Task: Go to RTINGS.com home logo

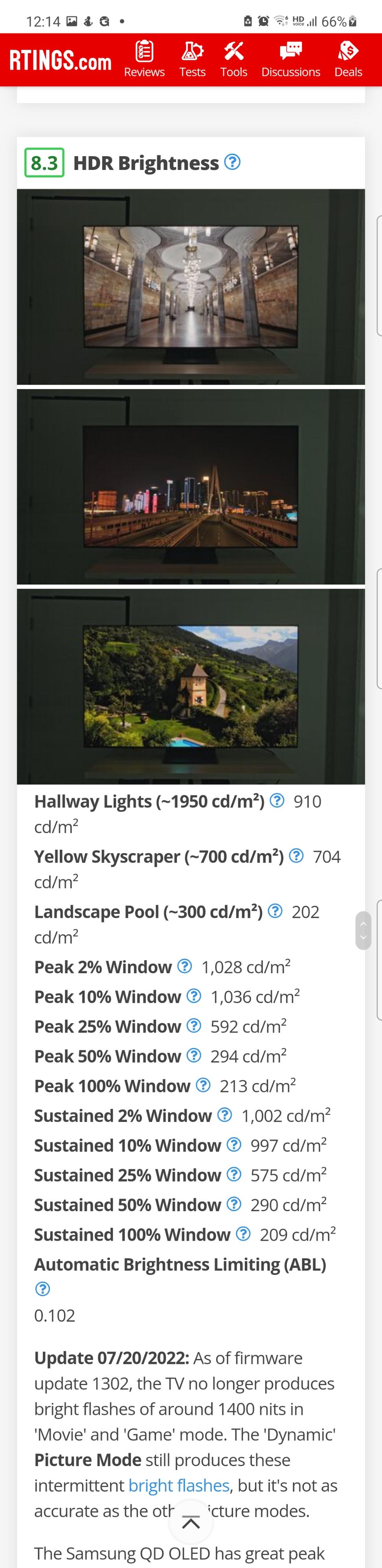Action: (x=60, y=60)
